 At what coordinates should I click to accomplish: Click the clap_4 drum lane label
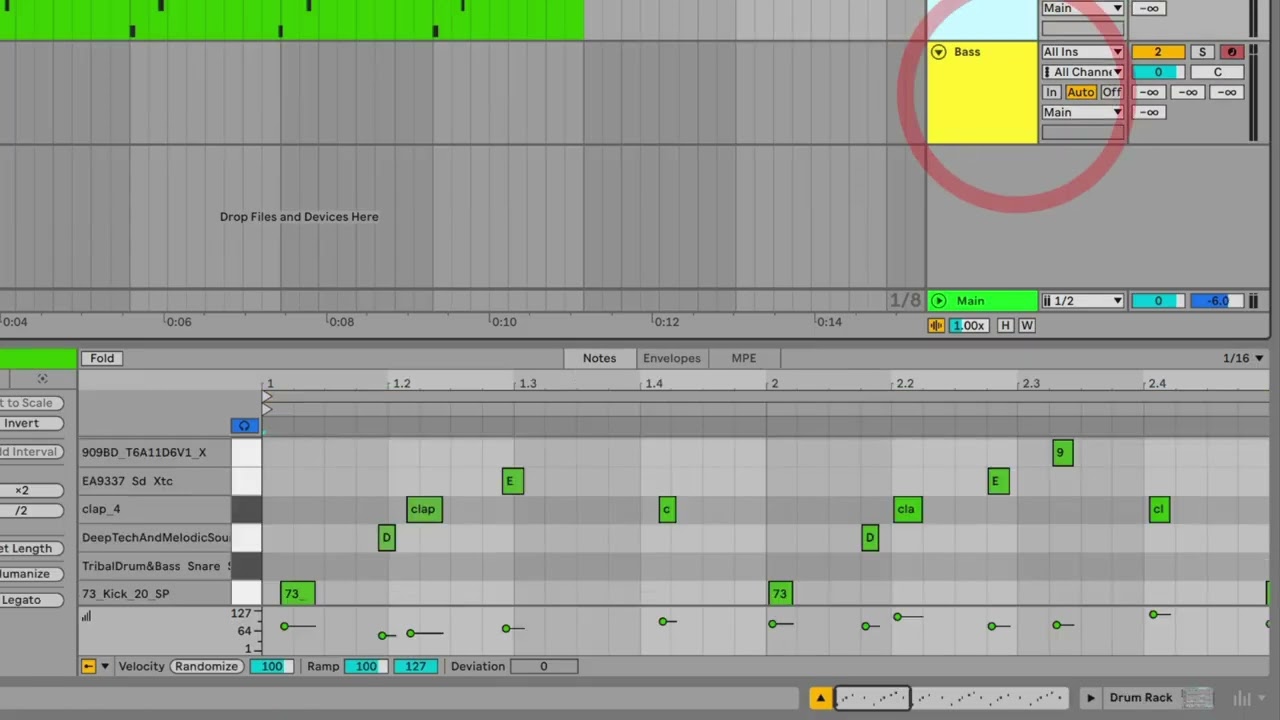(101, 509)
